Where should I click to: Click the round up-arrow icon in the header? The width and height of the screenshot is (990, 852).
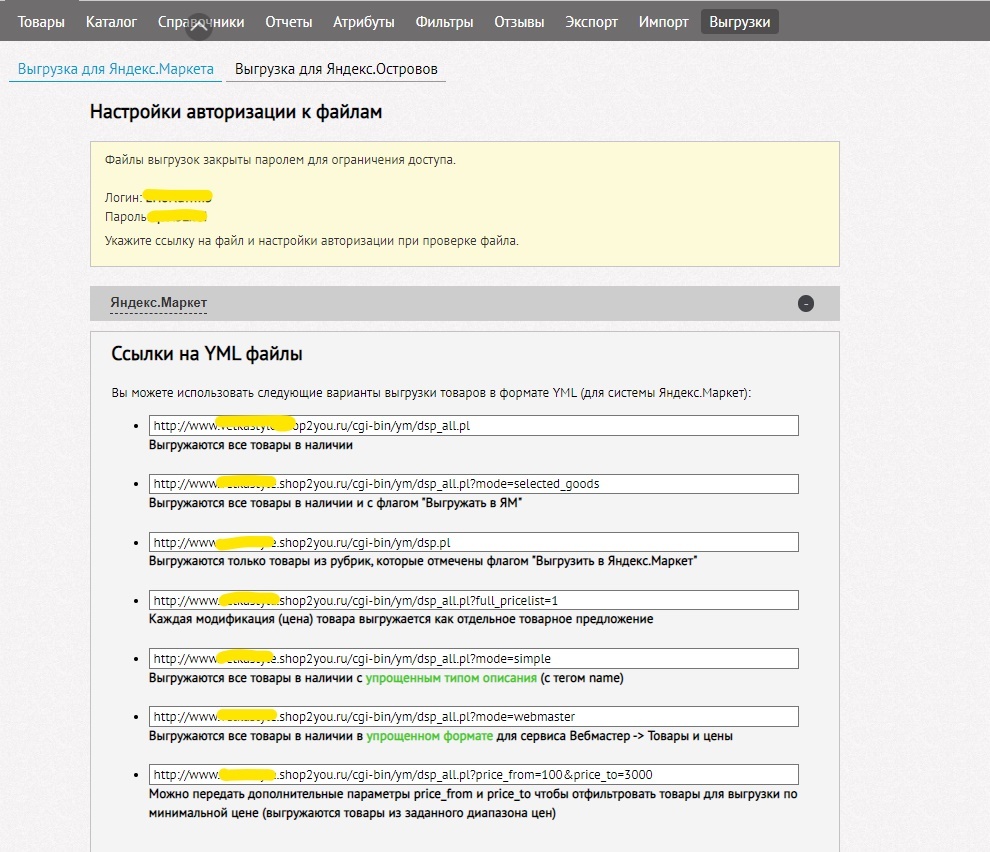[x=199, y=27]
